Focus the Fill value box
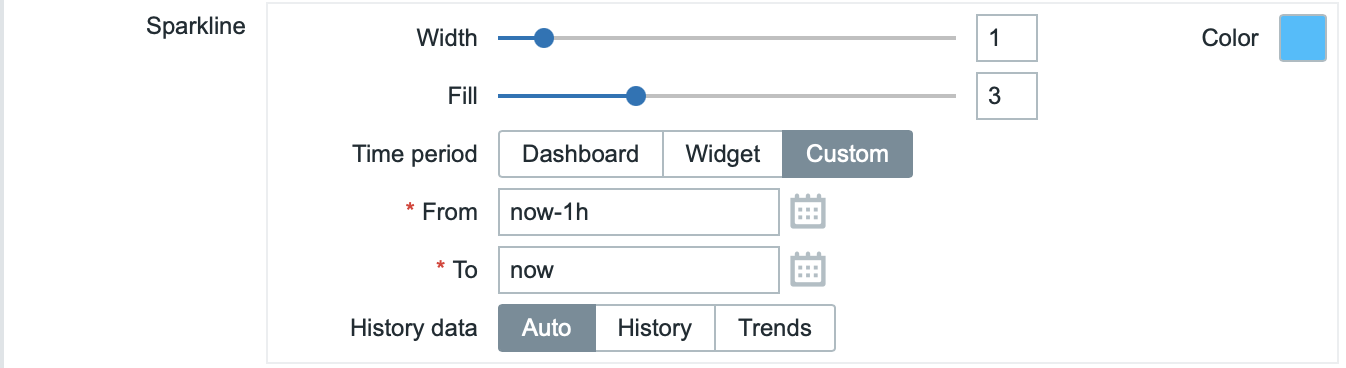Viewport: 1346px width, 368px height. [1007, 96]
